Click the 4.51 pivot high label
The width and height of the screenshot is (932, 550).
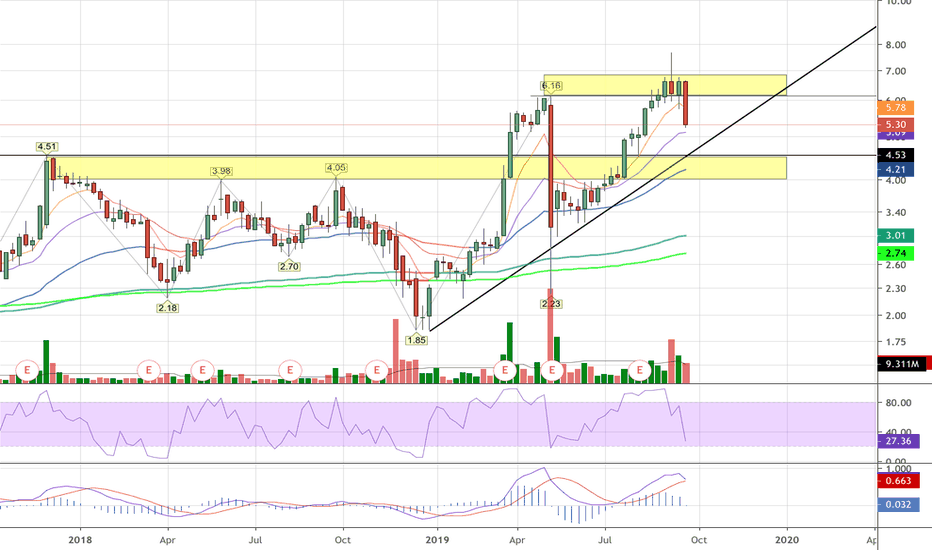point(47,147)
